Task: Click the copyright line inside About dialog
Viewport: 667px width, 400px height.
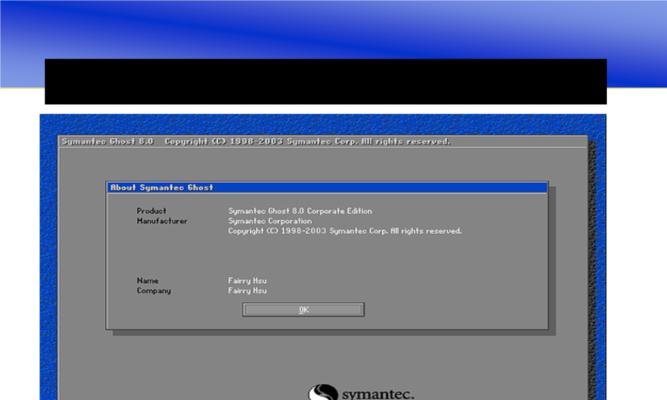Action: click(x=345, y=231)
